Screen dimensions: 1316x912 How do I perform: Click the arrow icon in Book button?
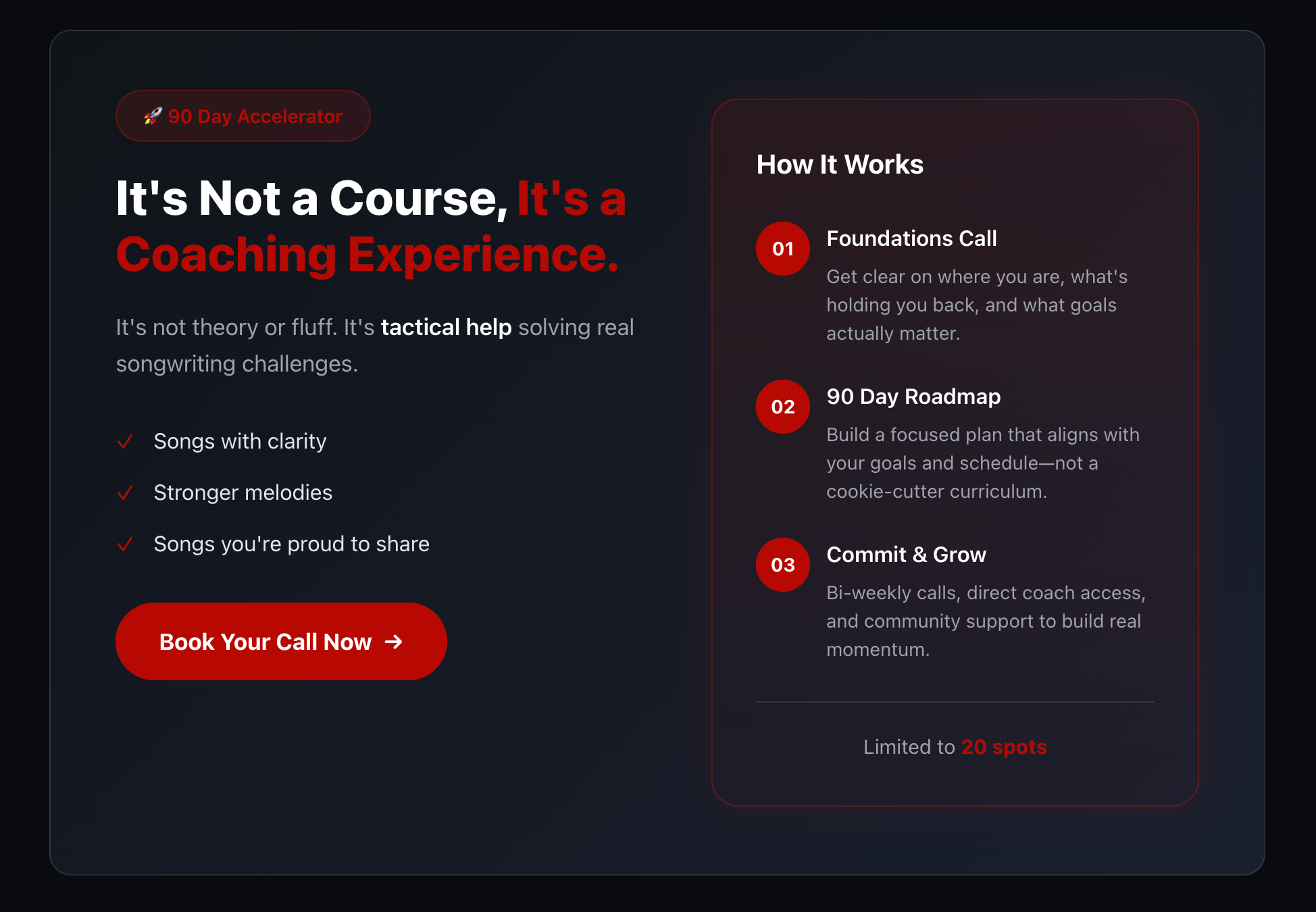coord(393,642)
